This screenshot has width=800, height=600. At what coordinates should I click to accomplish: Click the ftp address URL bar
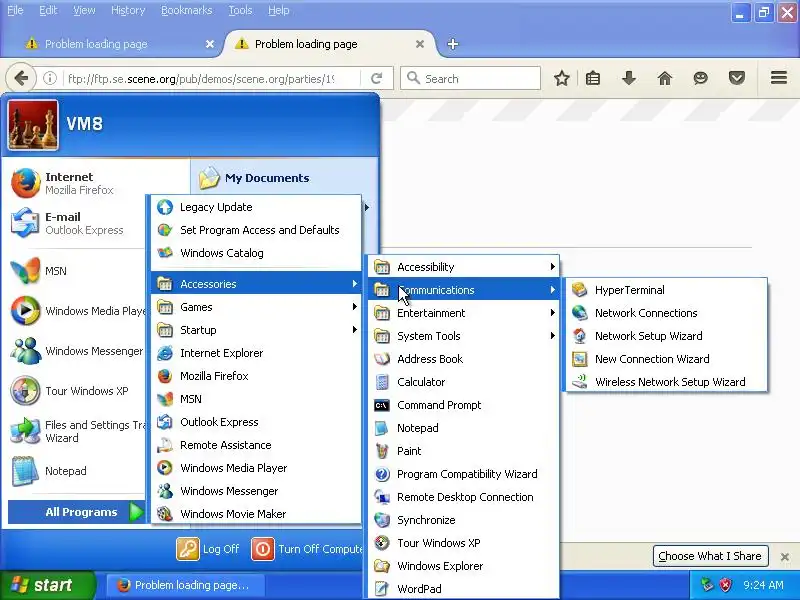[202, 79]
